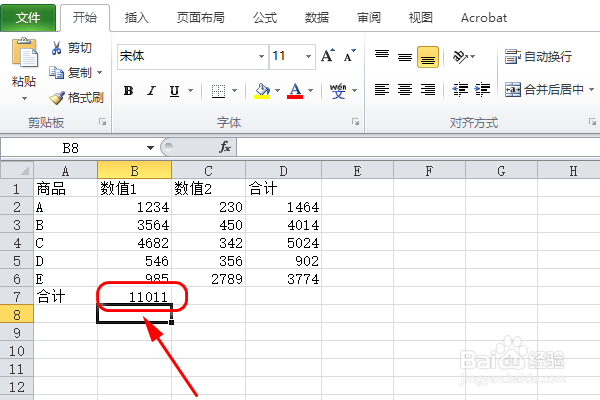Click the fx insert function icon
The image size is (600, 400).
coord(225,147)
